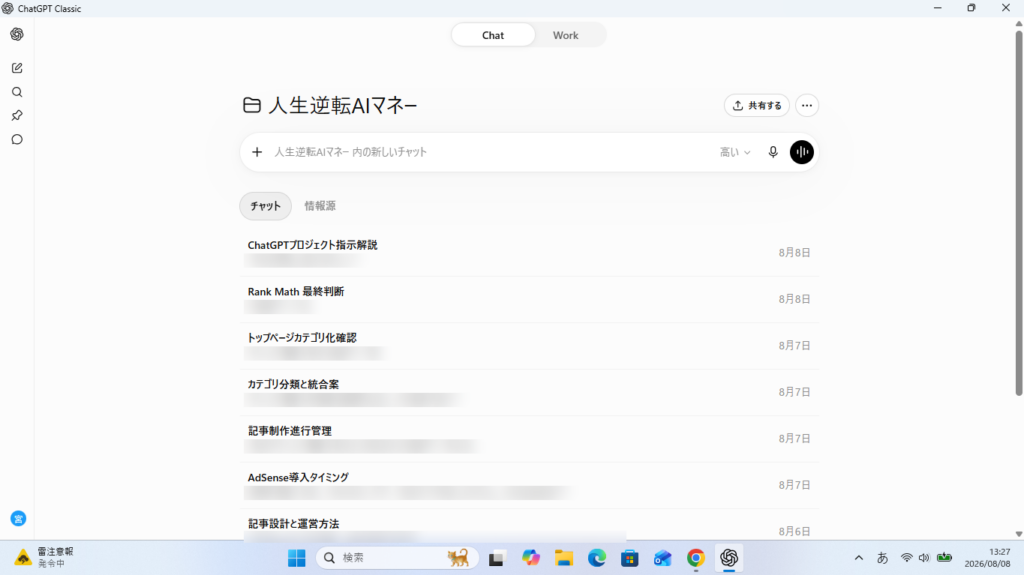
Task: Open the chat bubble icon in sidebar
Action: click(x=17, y=139)
